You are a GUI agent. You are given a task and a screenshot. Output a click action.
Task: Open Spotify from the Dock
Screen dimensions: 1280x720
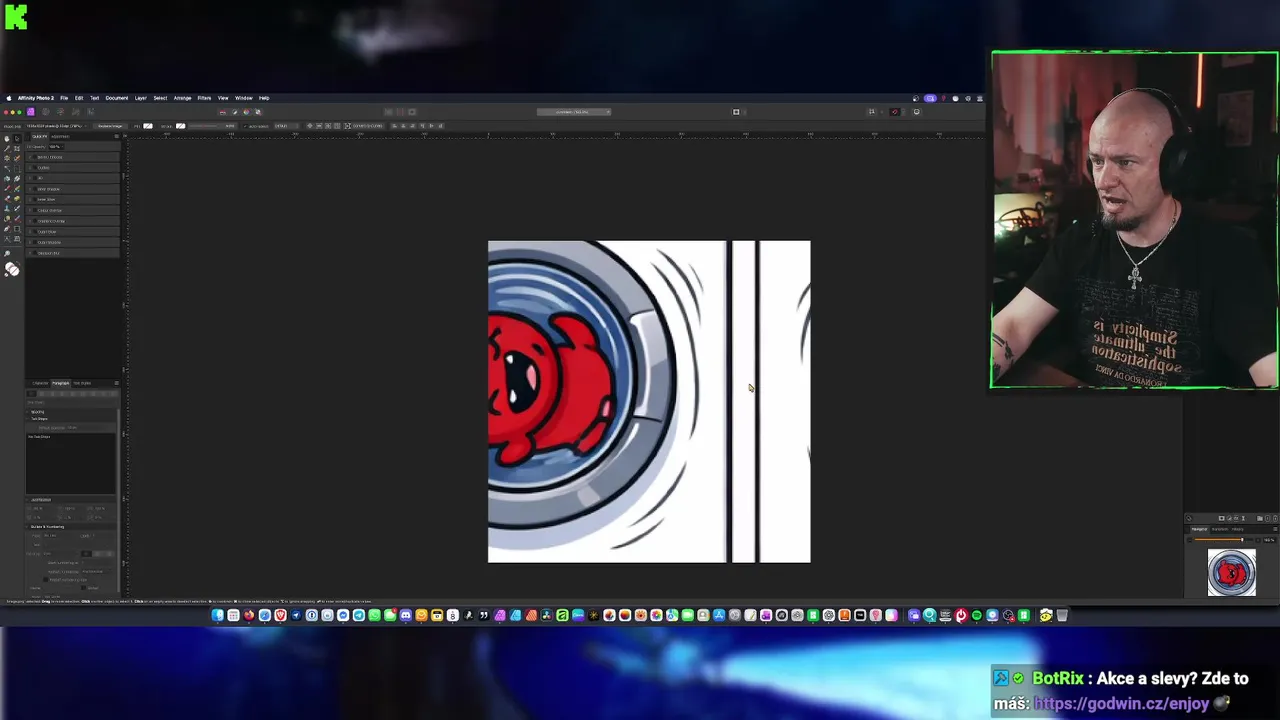pyautogui.click(x=977, y=615)
